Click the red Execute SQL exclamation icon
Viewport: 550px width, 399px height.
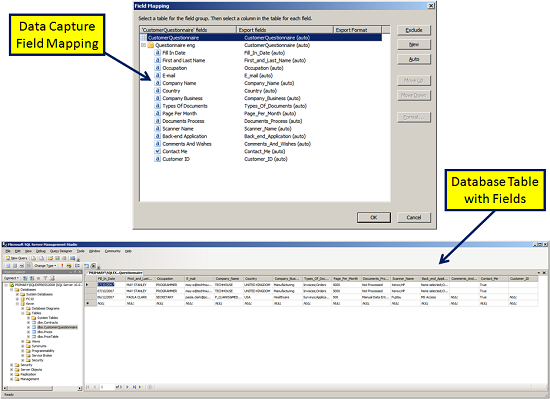(x=62, y=266)
